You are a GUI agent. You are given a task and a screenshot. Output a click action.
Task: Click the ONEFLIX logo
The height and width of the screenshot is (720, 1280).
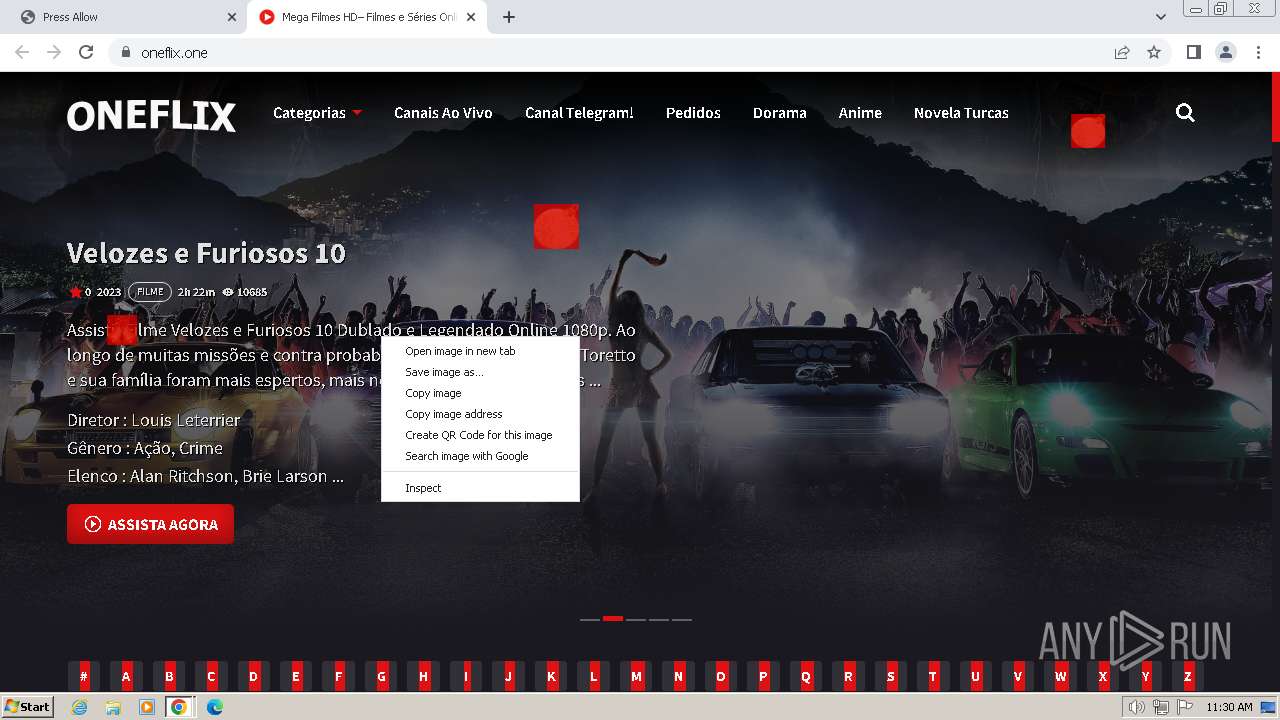(151, 116)
